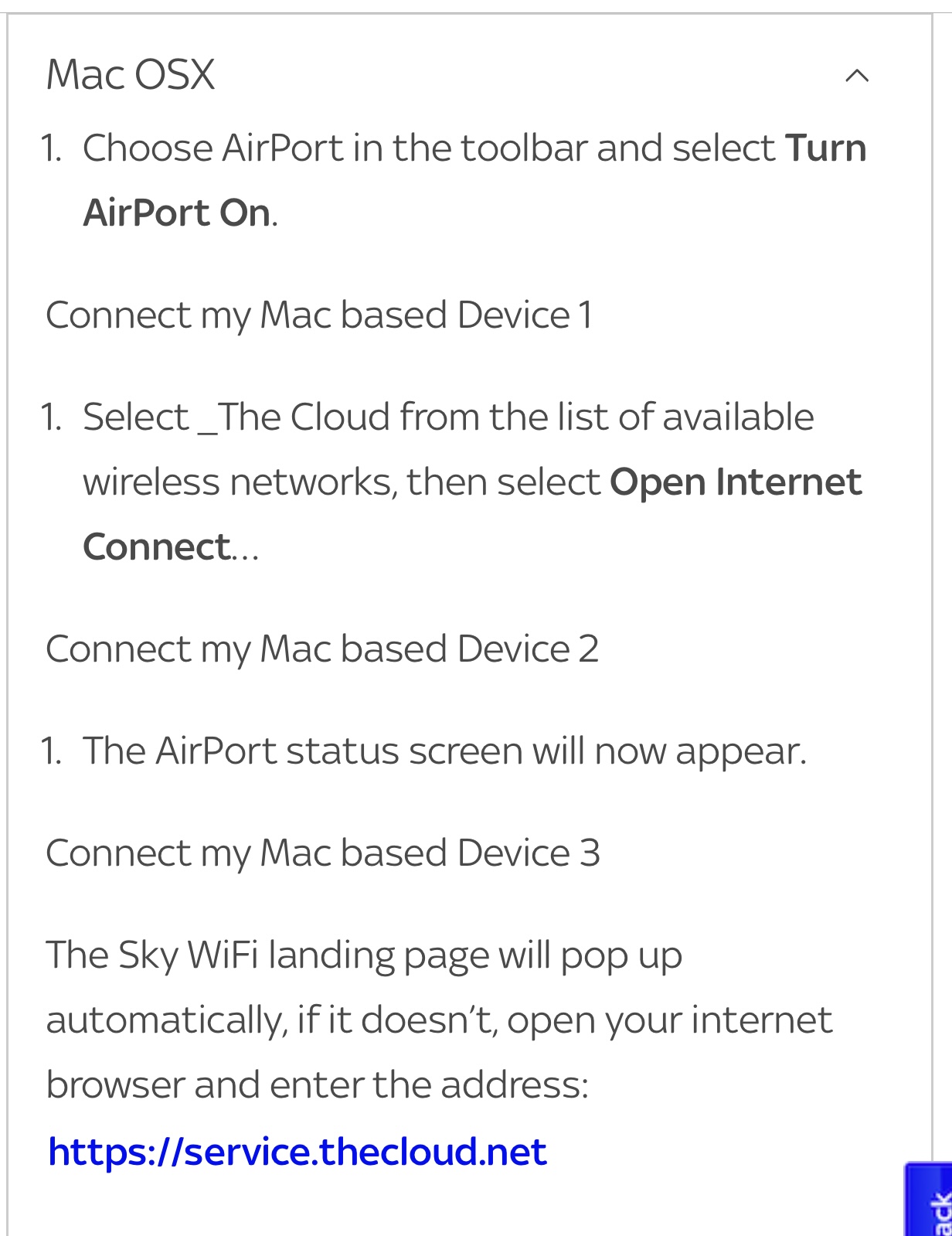Click the Mac OSX section heading

click(131, 75)
